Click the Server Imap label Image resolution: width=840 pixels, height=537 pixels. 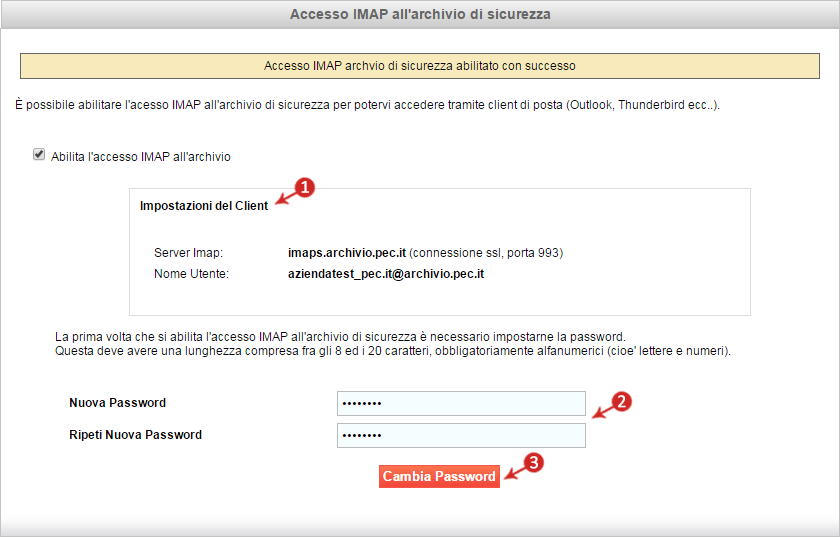[x=188, y=253]
